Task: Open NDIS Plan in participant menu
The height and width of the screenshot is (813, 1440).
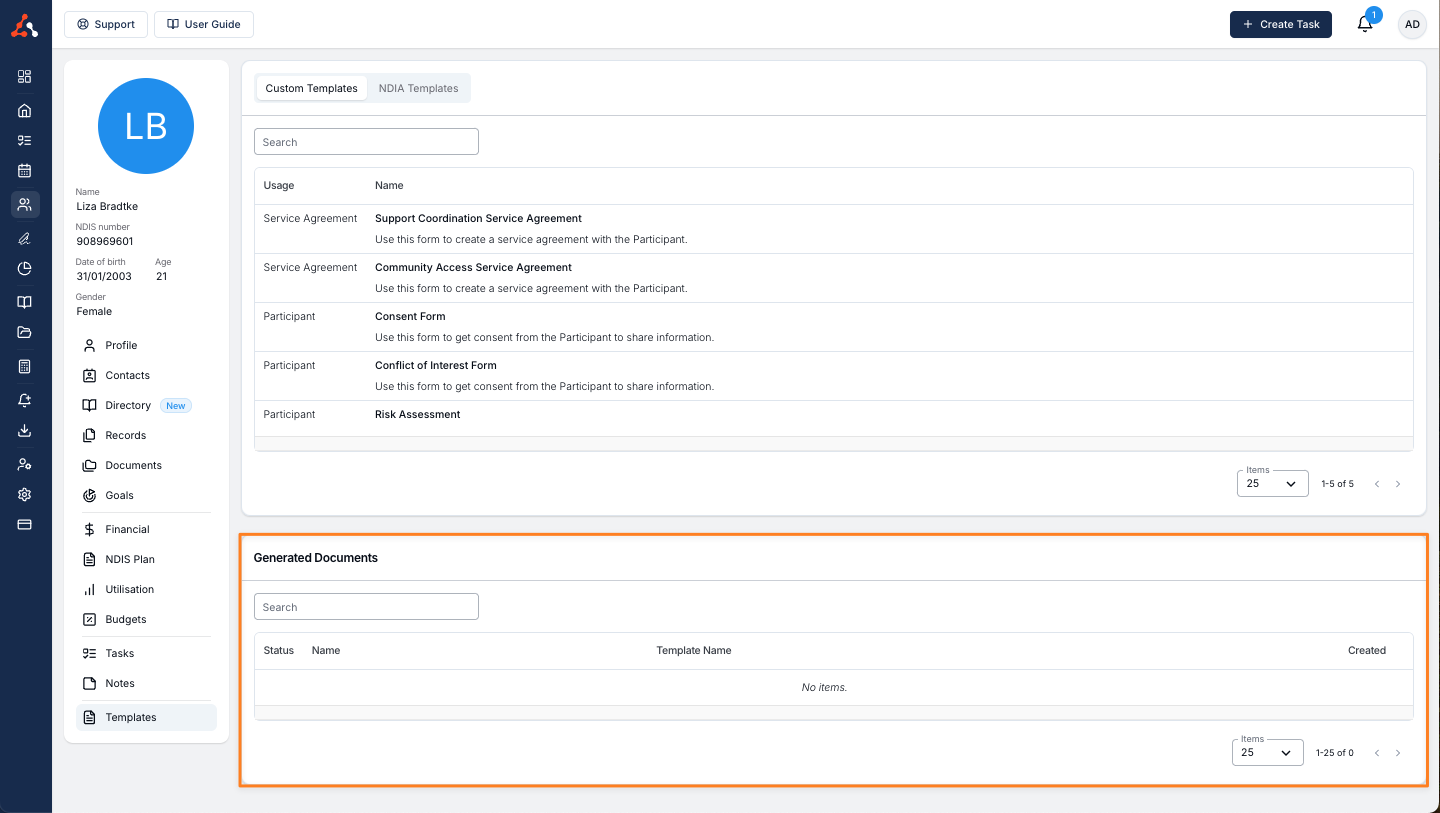Action: 130,559
